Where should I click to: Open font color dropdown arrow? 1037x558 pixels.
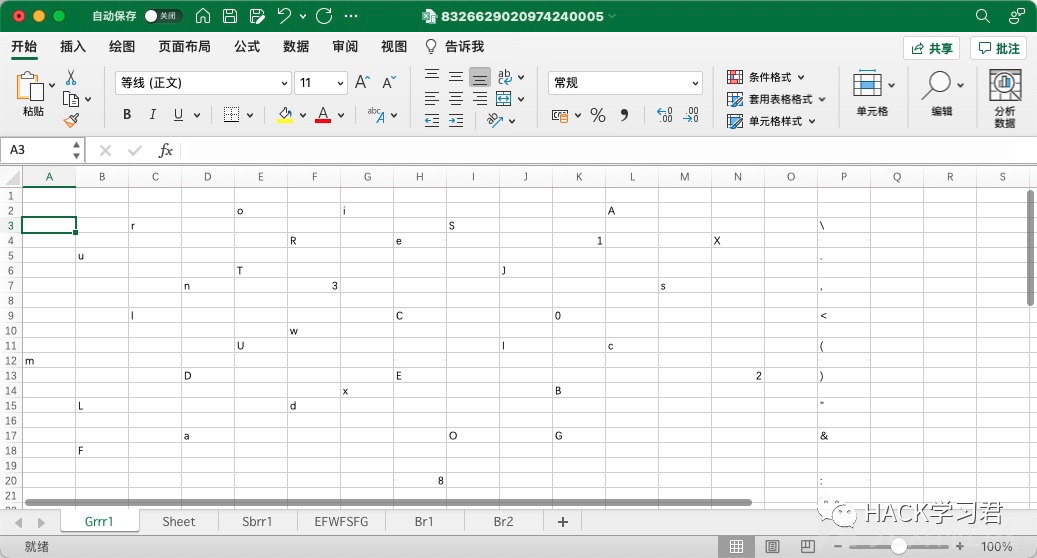pos(341,115)
